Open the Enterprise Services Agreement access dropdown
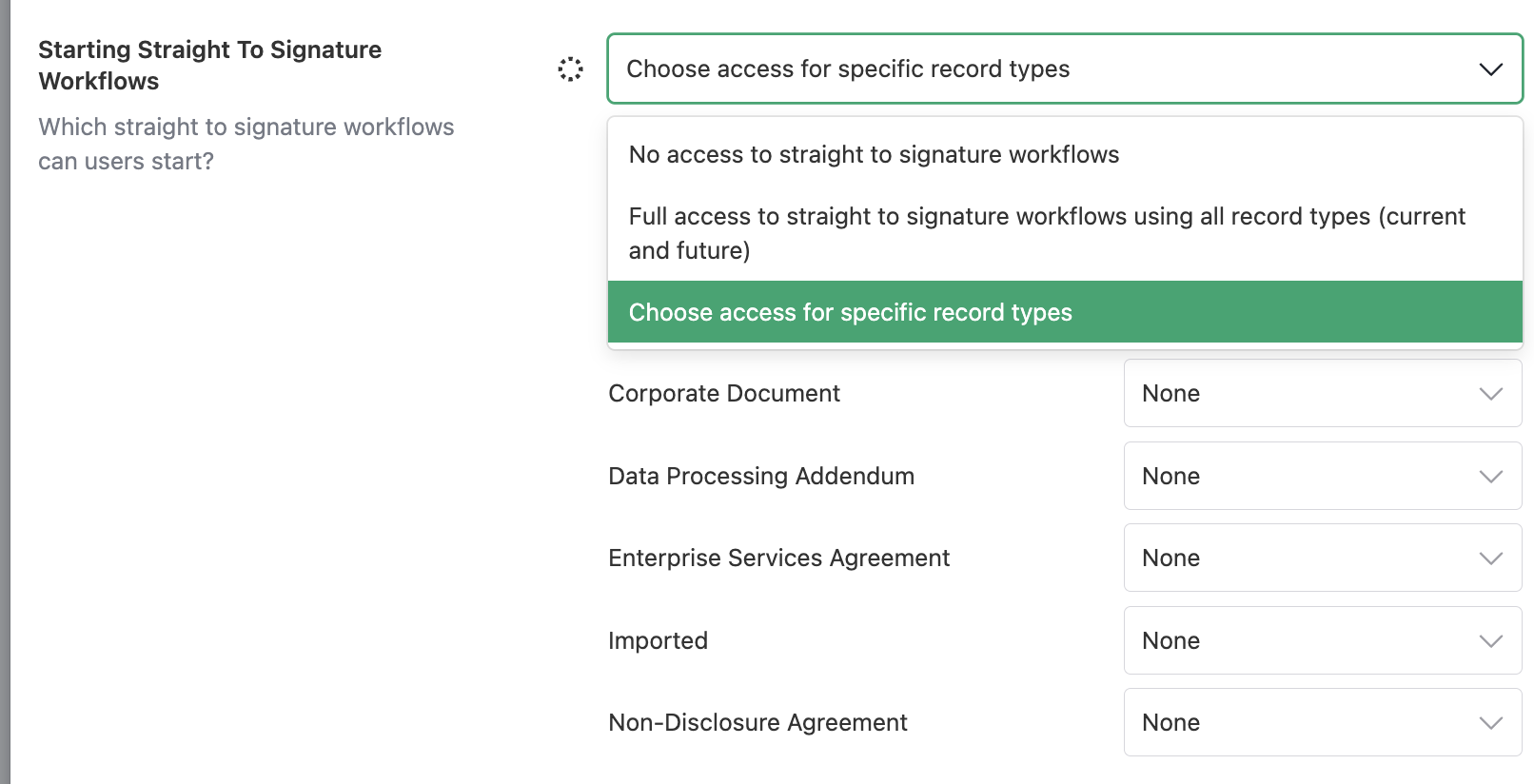The height and width of the screenshot is (784, 1534). [1323, 558]
